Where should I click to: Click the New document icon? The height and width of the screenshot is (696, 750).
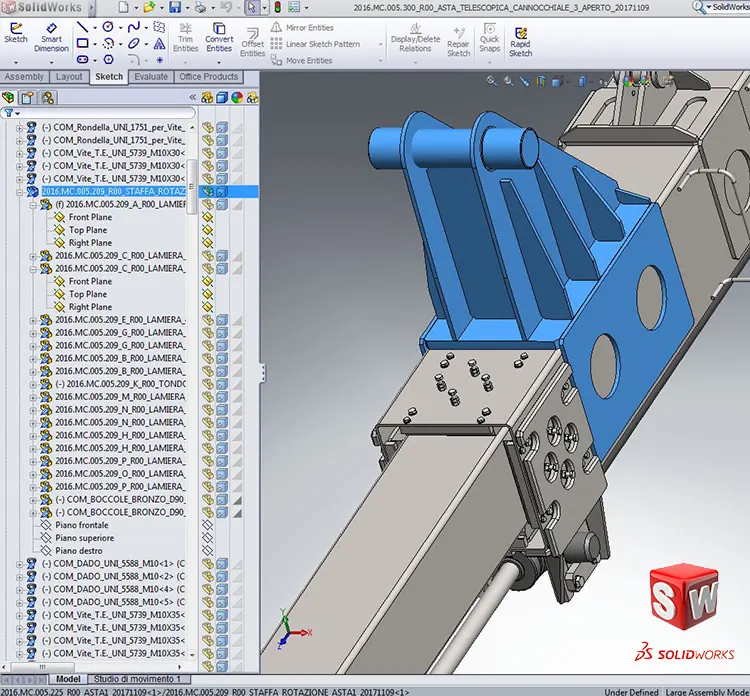click(123, 7)
